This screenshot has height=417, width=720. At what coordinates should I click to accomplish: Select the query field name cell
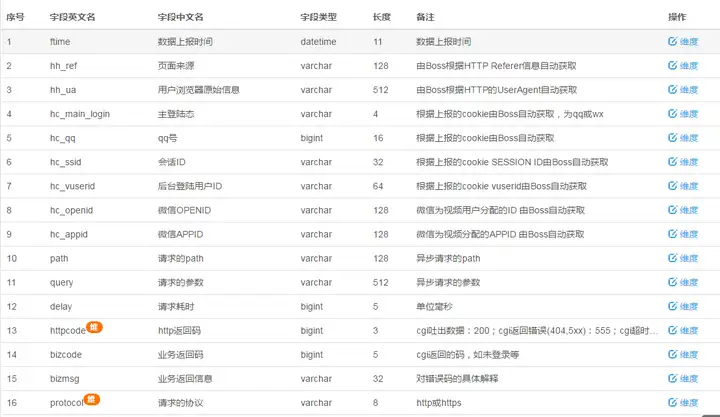[62, 283]
